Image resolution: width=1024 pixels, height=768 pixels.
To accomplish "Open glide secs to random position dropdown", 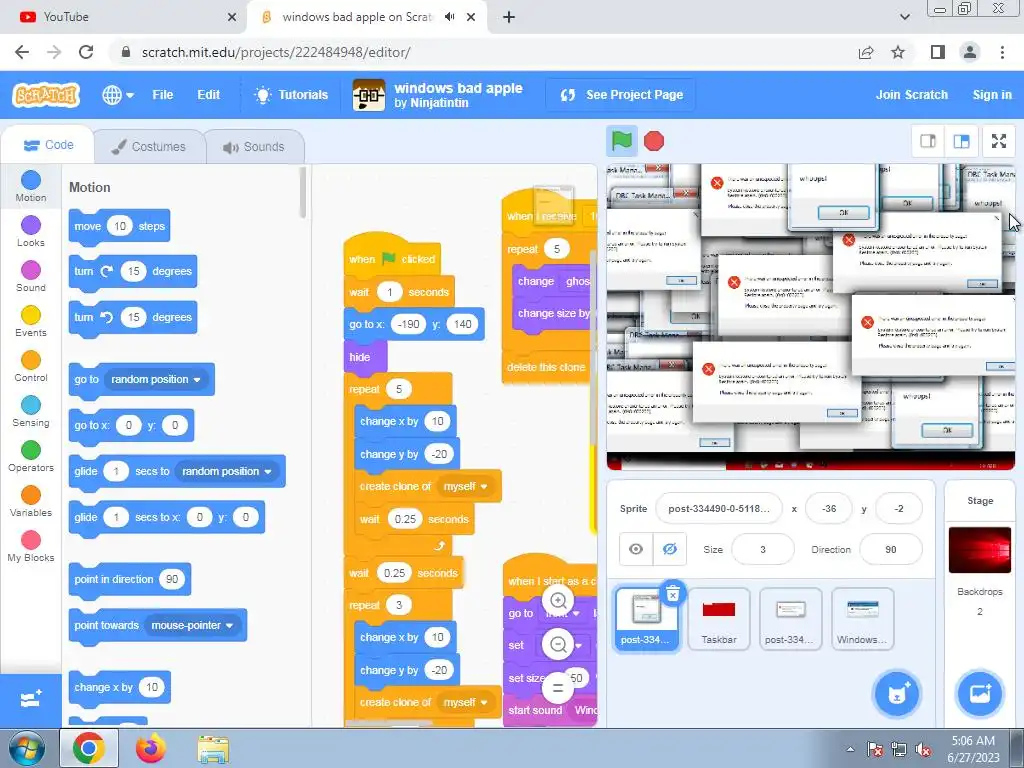I will pyautogui.click(x=227, y=472).
